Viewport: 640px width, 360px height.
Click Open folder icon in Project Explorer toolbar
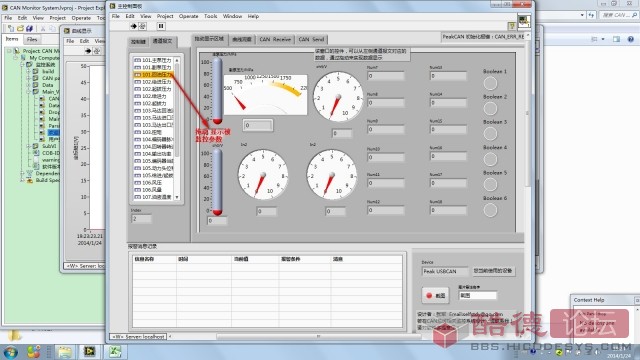point(20,29)
